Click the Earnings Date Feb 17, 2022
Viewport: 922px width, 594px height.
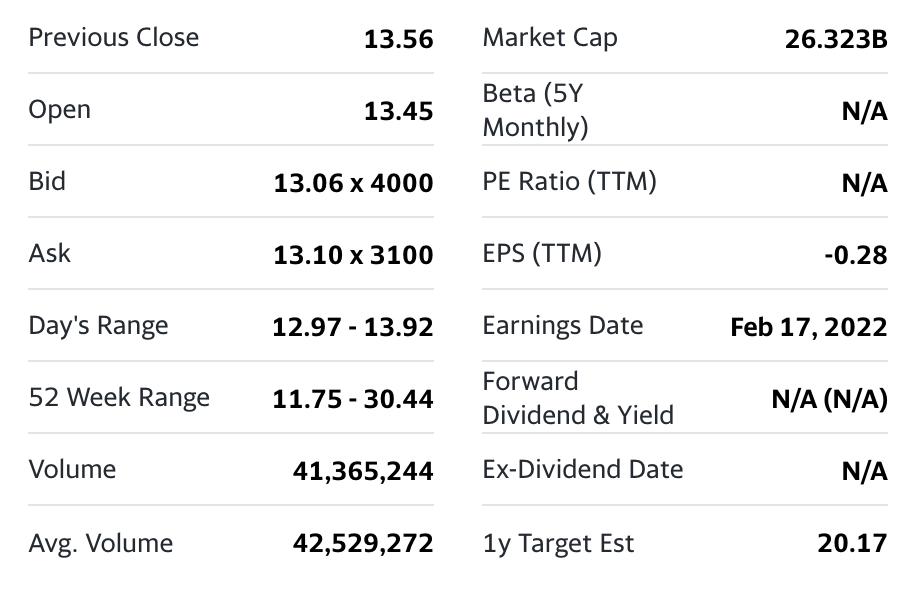tap(808, 328)
